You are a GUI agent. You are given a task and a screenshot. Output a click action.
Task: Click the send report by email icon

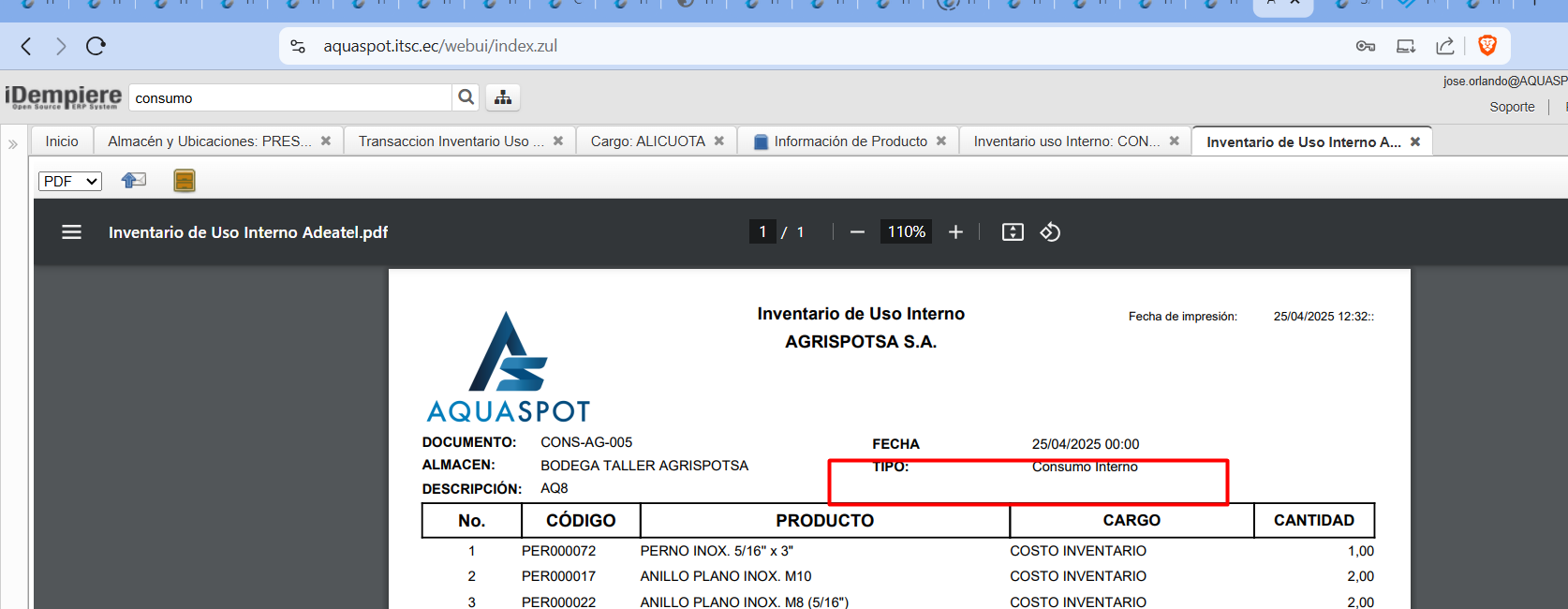pyautogui.click(x=134, y=181)
